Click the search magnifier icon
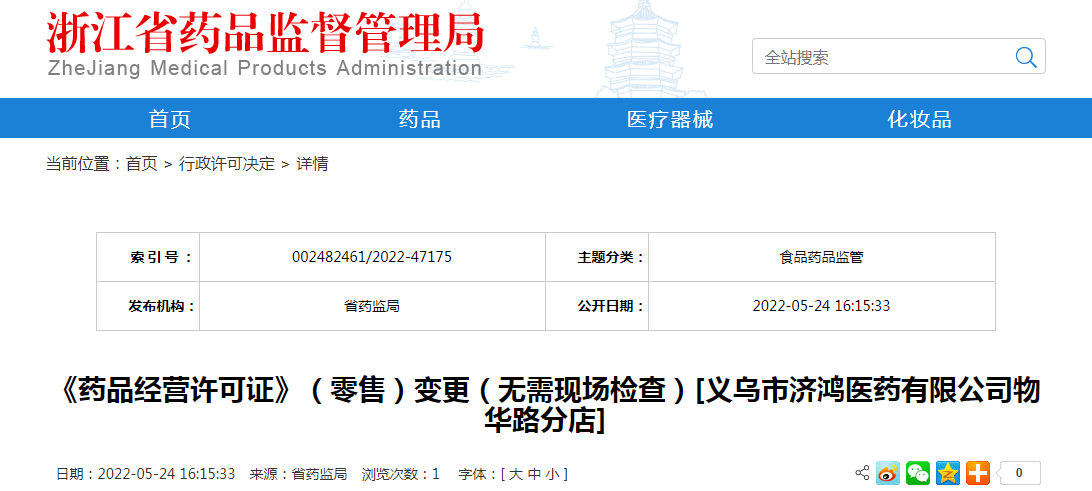 coord(1026,57)
